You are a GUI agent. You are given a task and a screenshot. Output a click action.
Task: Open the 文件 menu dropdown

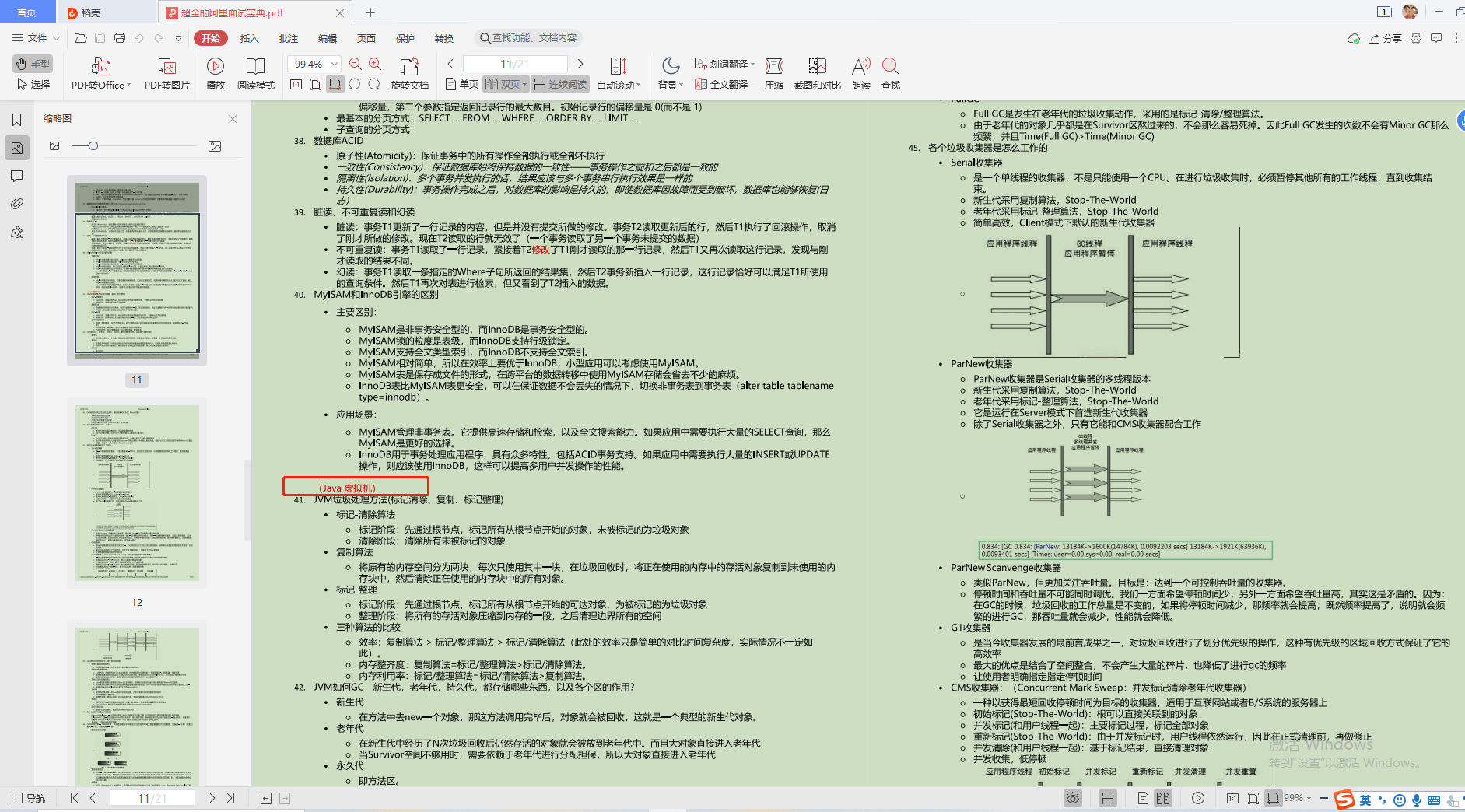pos(37,38)
